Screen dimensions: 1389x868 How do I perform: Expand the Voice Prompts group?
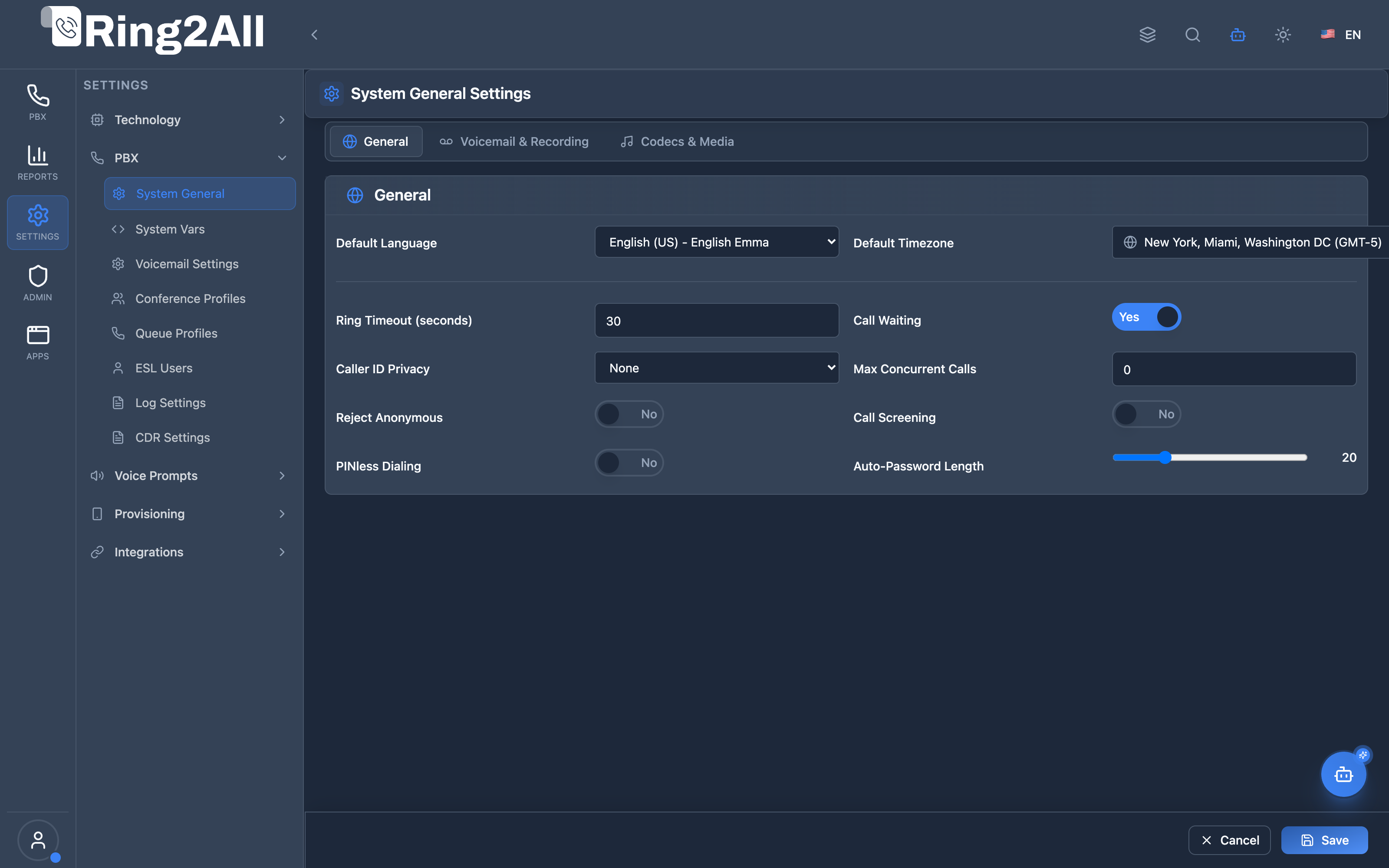189,475
